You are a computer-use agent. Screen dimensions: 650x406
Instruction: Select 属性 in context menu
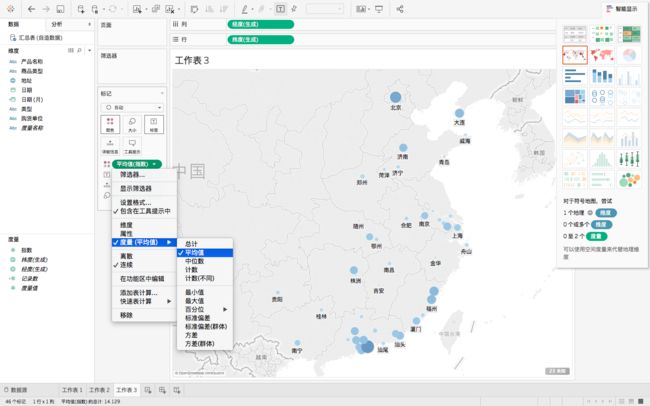(126, 234)
